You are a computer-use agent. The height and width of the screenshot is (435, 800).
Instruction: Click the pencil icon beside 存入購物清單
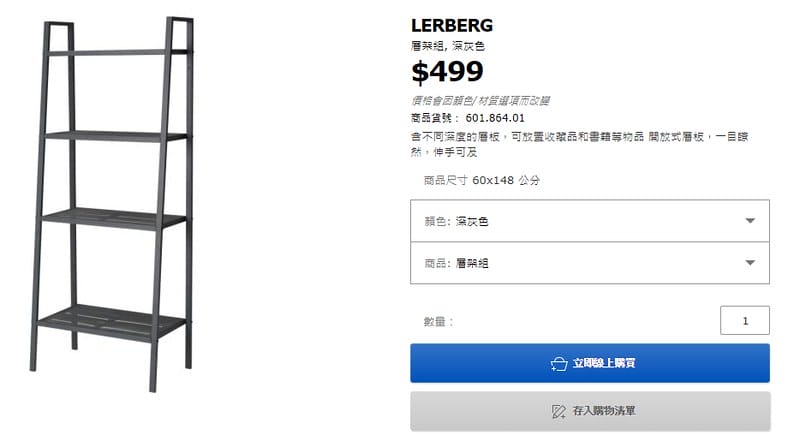558,411
